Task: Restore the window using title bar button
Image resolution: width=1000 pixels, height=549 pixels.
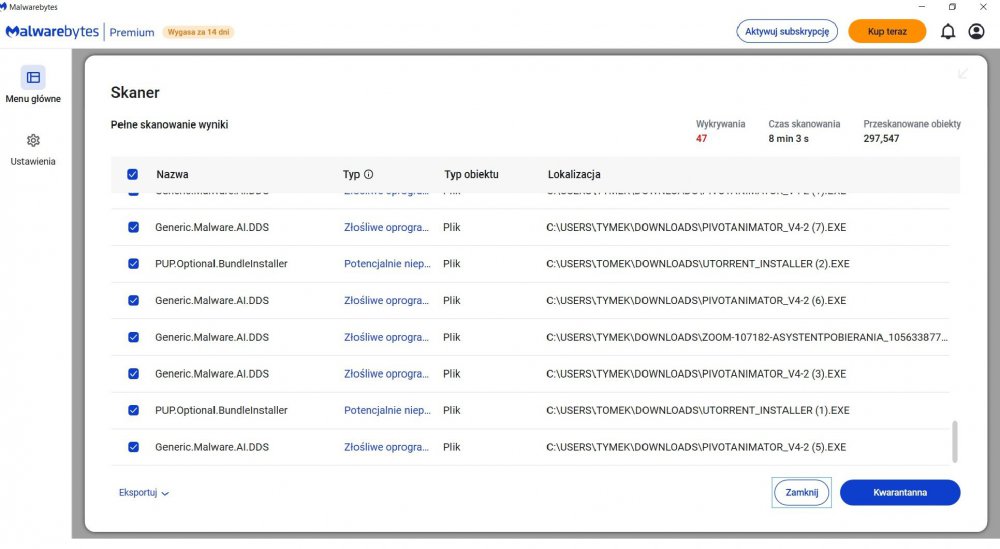Action: (952, 7)
